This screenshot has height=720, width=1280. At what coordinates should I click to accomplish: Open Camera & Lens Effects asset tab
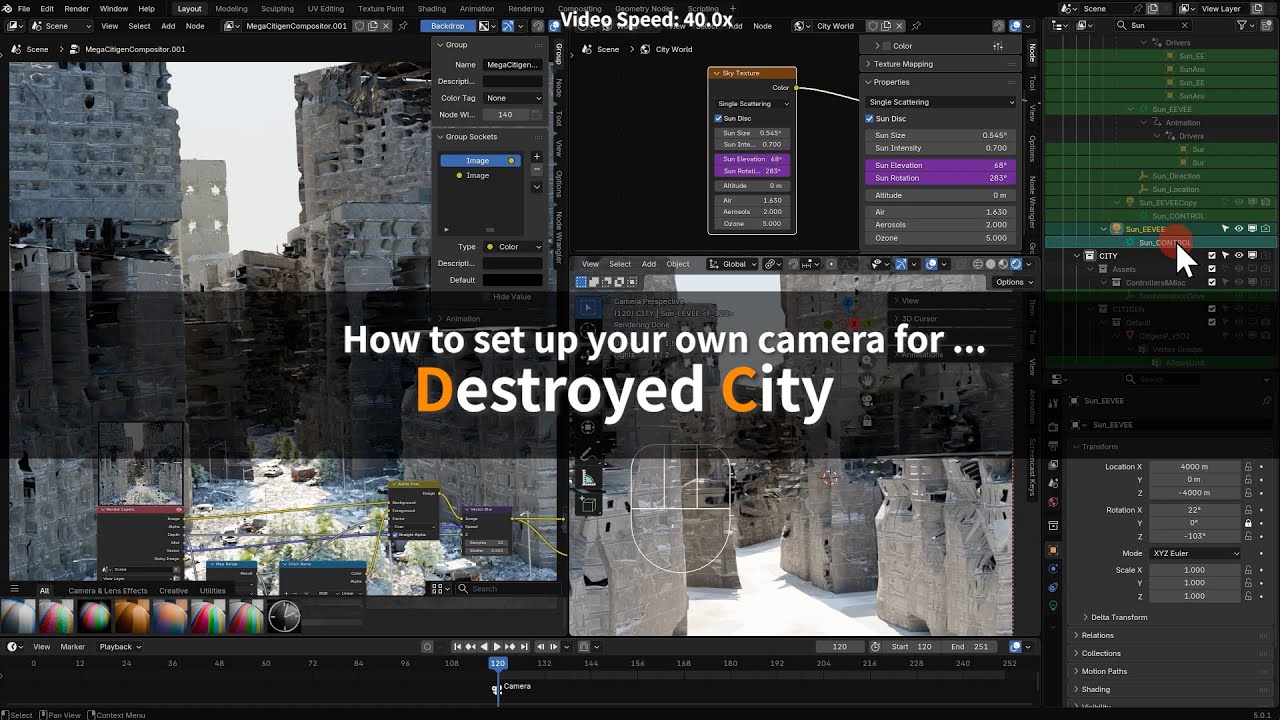tap(107, 591)
